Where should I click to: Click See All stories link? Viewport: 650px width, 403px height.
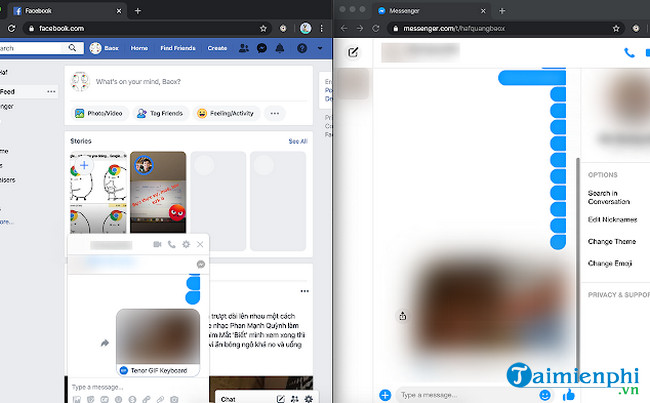click(x=297, y=142)
